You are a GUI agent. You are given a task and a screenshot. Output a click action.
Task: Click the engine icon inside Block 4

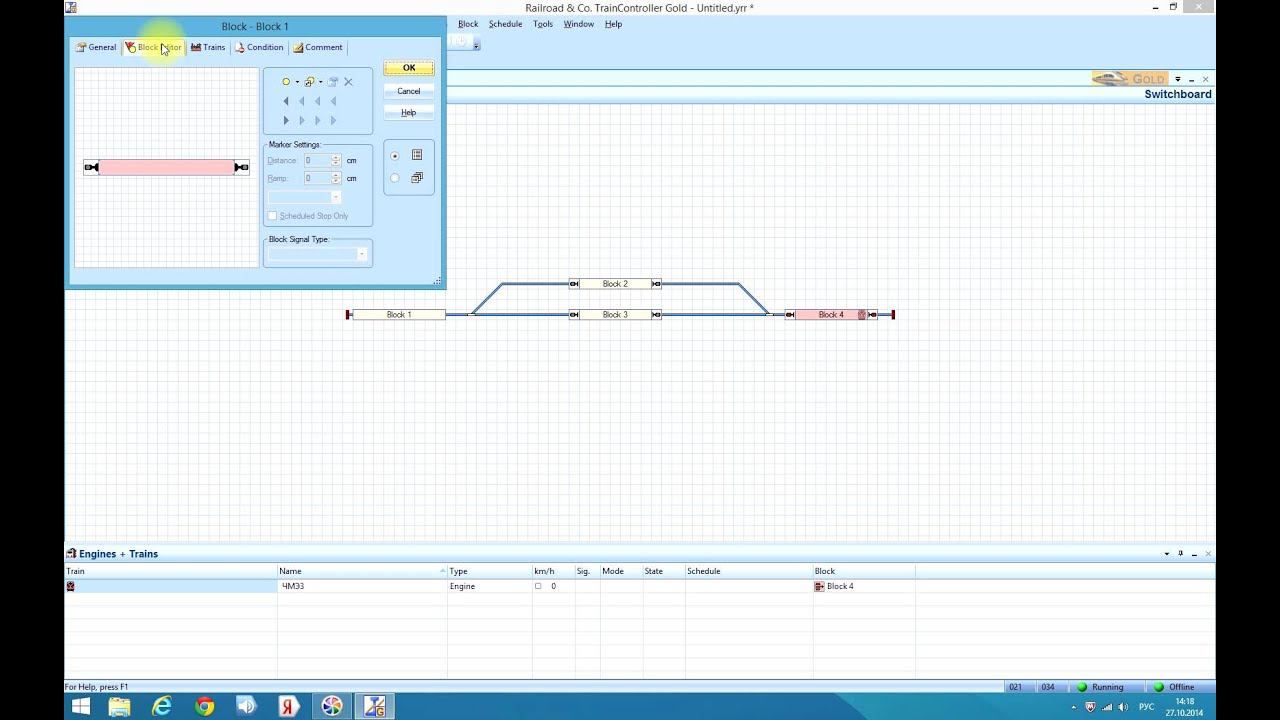862,314
